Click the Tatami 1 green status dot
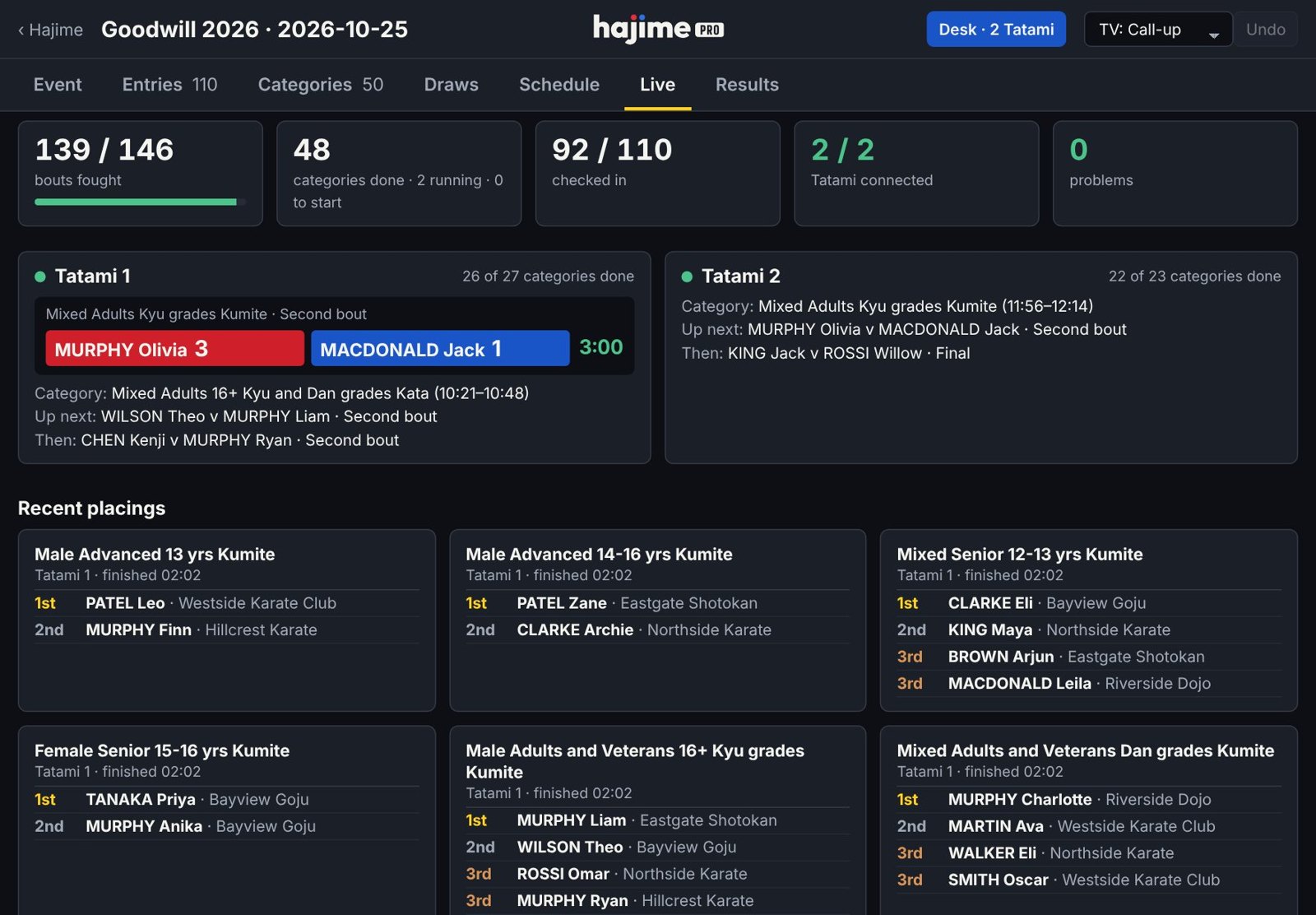The height and width of the screenshot is (915, 1316). [39, 276]
